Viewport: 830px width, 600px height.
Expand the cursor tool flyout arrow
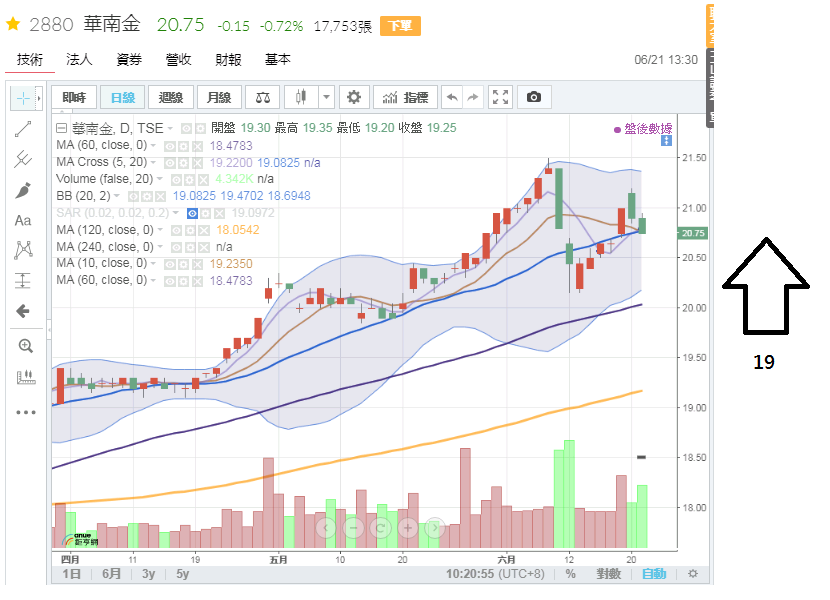(39, 98)
